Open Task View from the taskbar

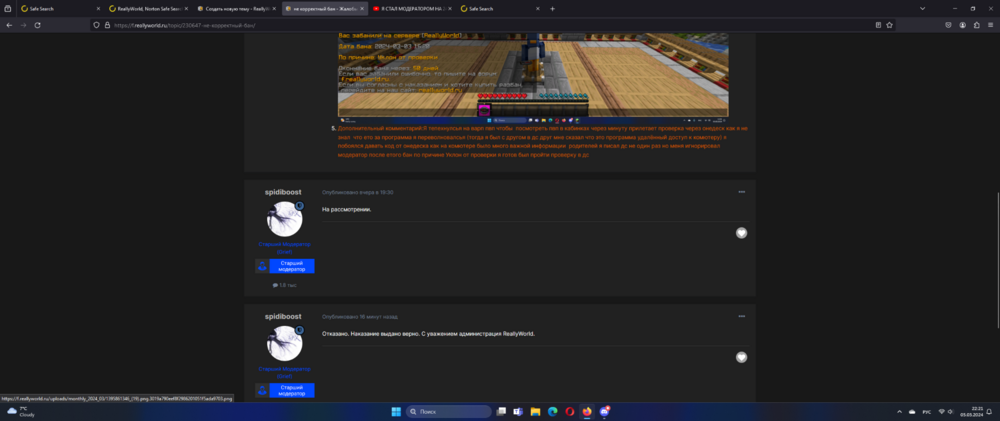click(x=501, y=411)
